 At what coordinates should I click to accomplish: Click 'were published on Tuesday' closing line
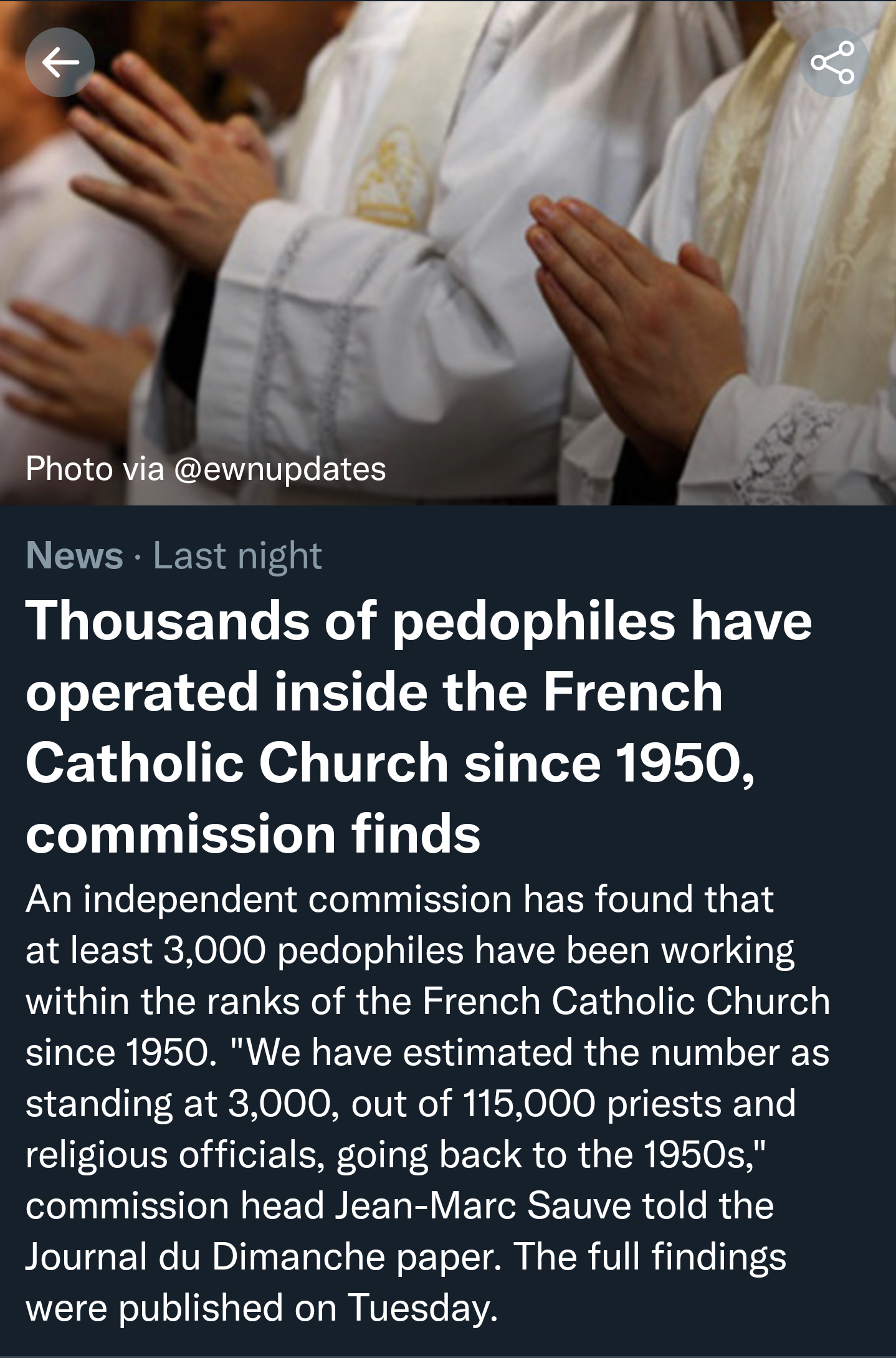tap(262, 1308)
